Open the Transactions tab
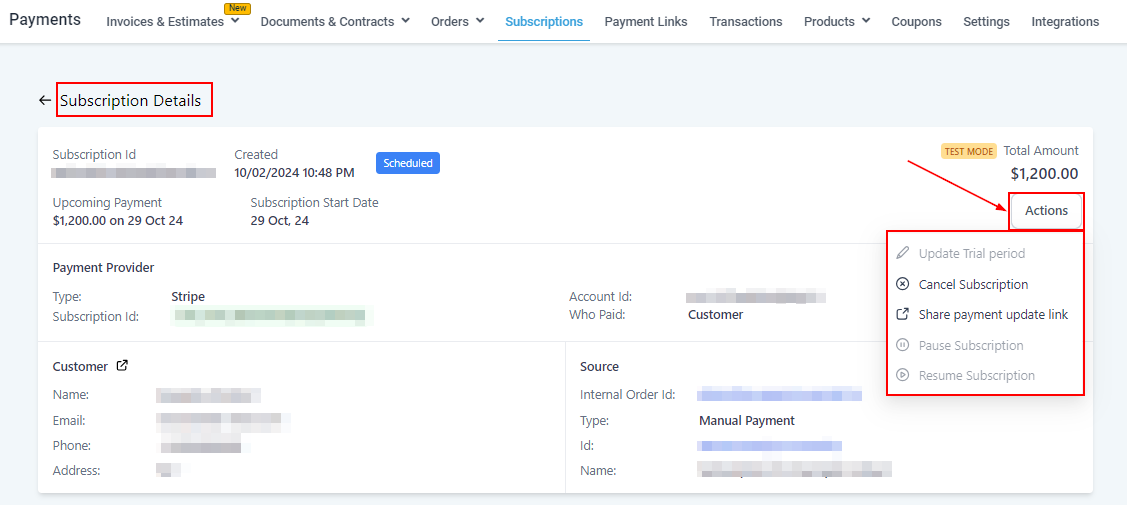The image size is (1127, 505). click(x=746, y=21)
